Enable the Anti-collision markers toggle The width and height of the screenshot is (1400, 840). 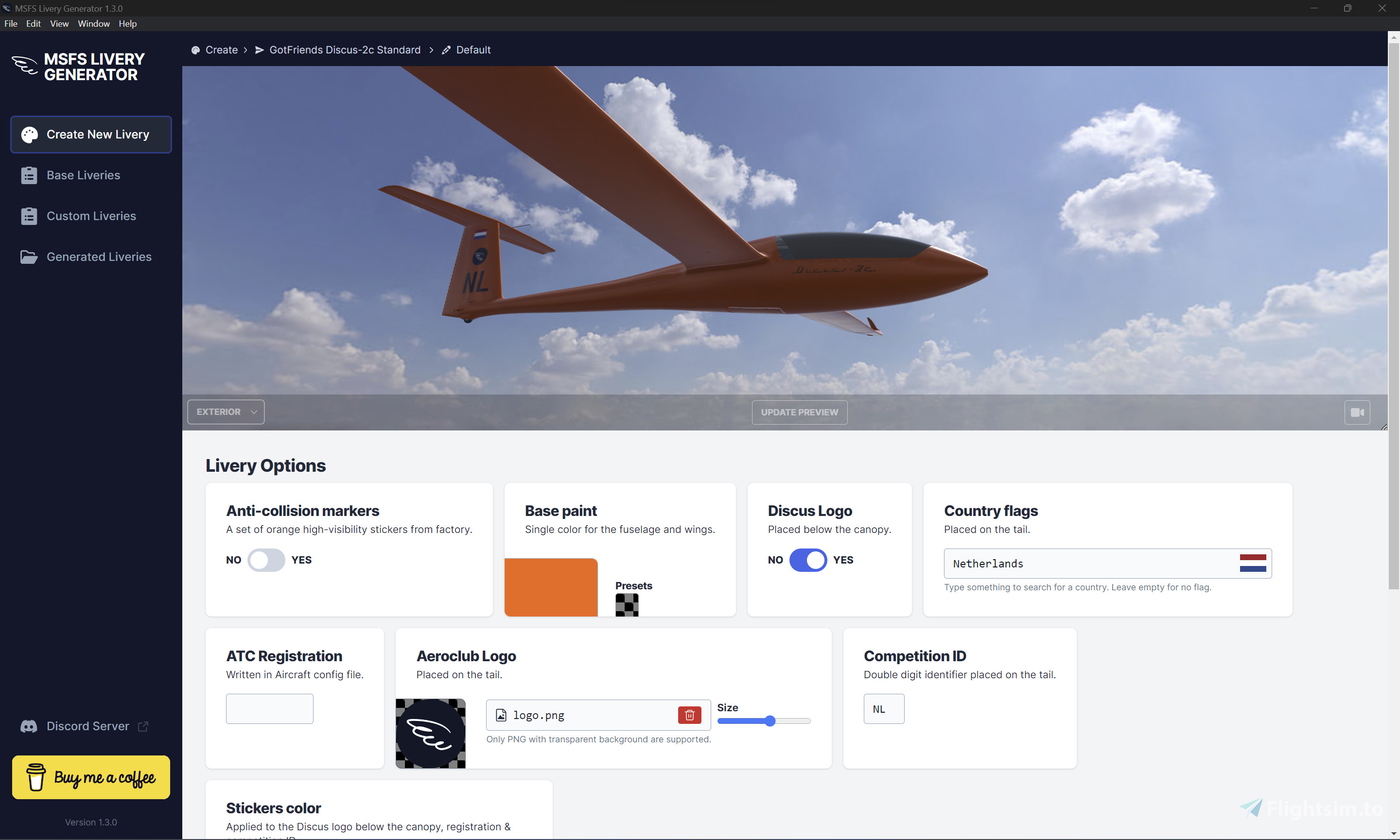[266, 560]
